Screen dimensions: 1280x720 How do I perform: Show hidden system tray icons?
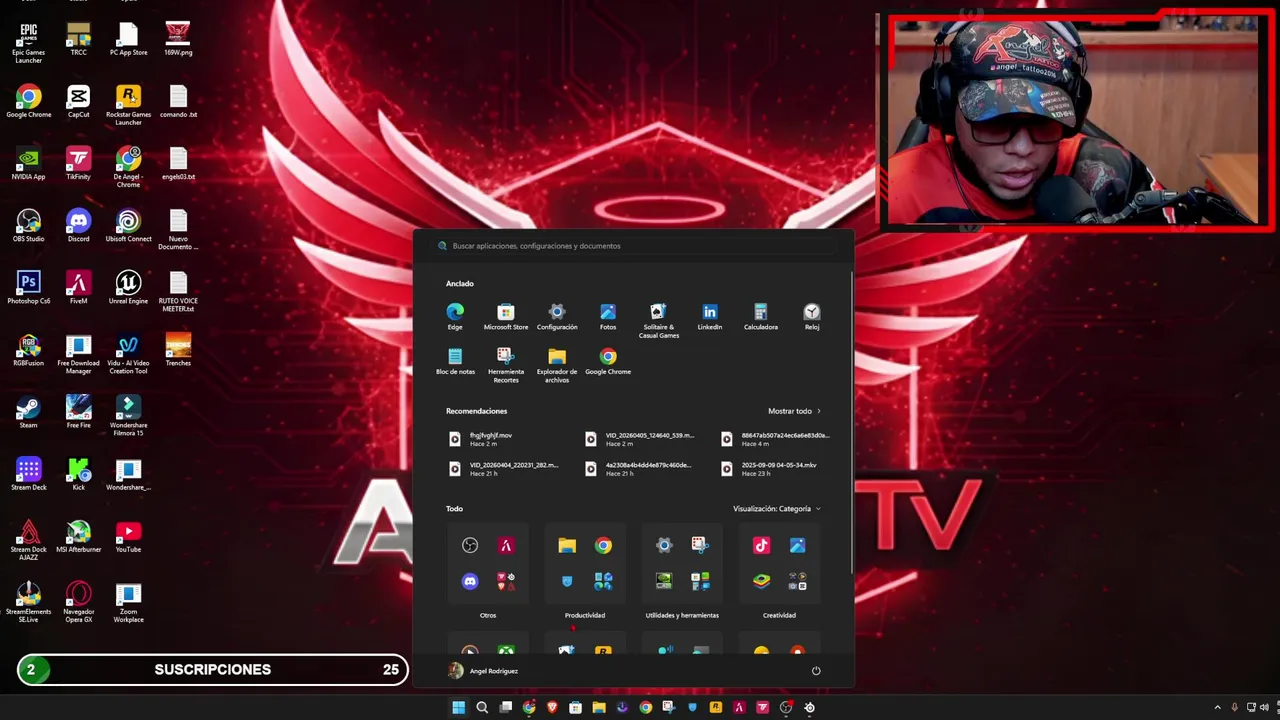[1217, 707]
